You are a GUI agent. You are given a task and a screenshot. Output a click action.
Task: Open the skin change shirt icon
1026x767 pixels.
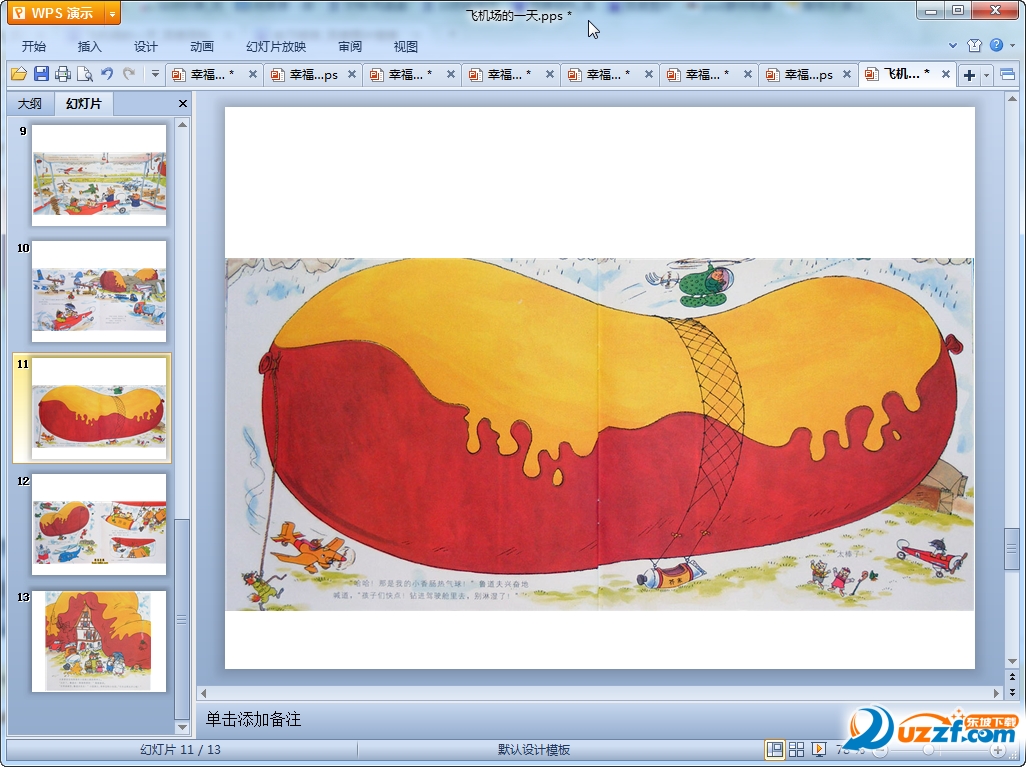click(x=974, y=45)
